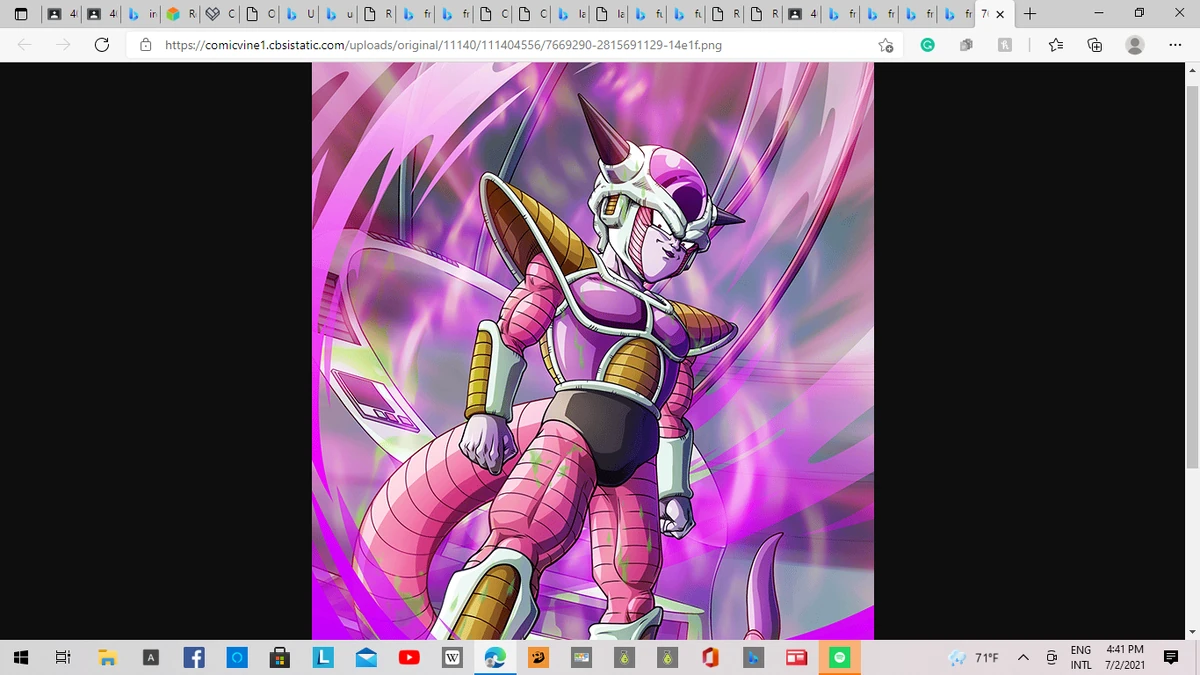Click the back navigation arrow
The image size is (1200, 675).
[22, 45]
